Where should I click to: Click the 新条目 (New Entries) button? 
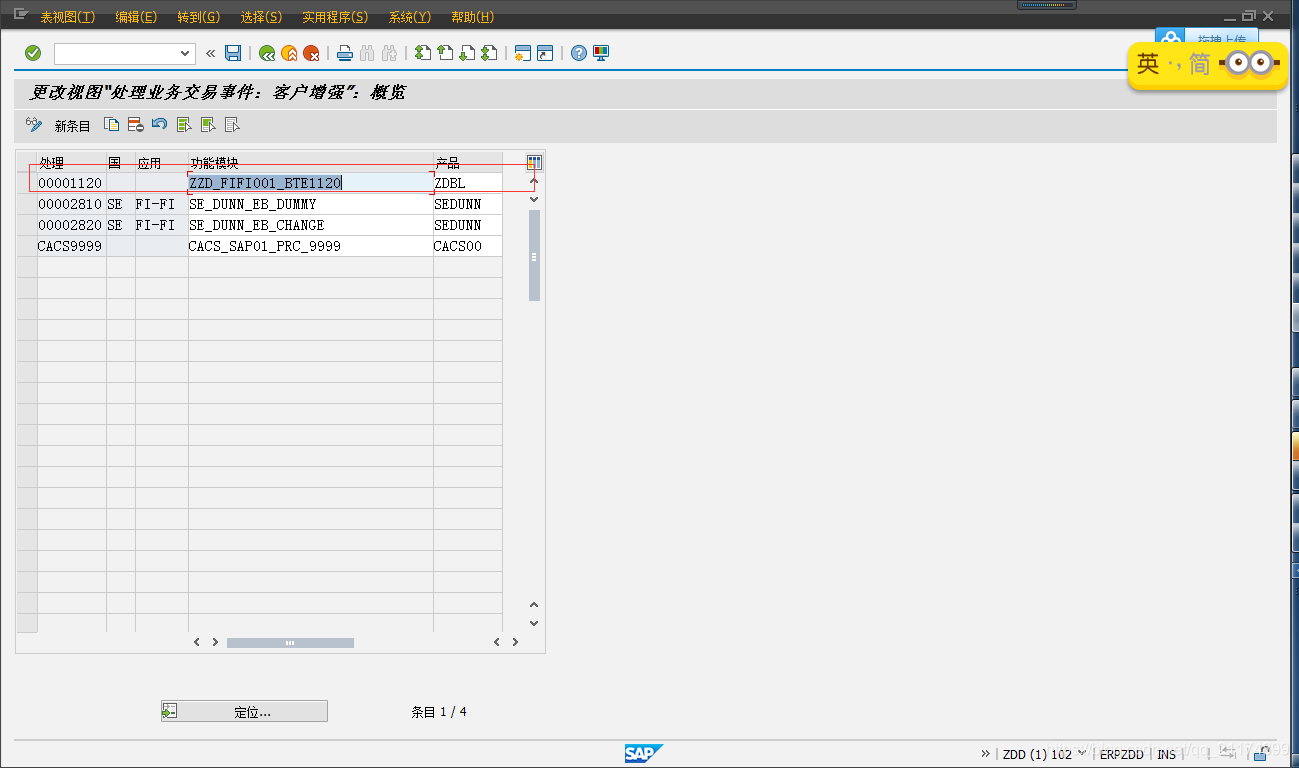pos(72,124)
